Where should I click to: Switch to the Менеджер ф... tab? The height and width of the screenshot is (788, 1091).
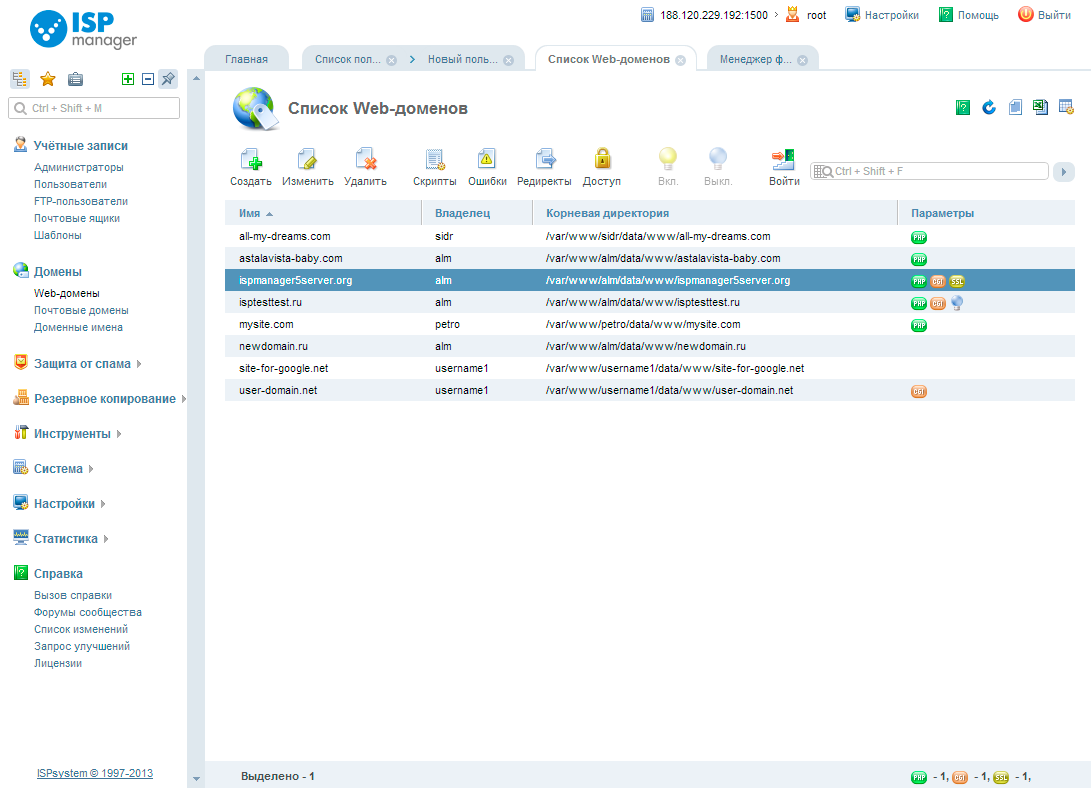pyautogui.click(x=756, y=59)
